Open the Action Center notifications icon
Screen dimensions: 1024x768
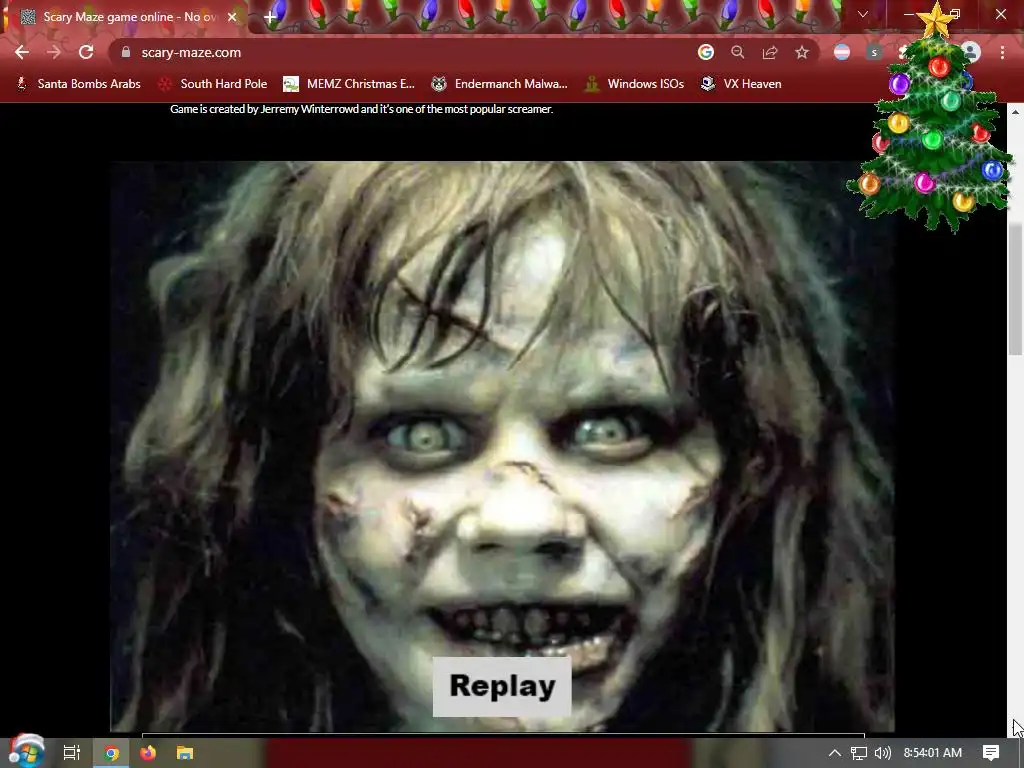point(991,753)
